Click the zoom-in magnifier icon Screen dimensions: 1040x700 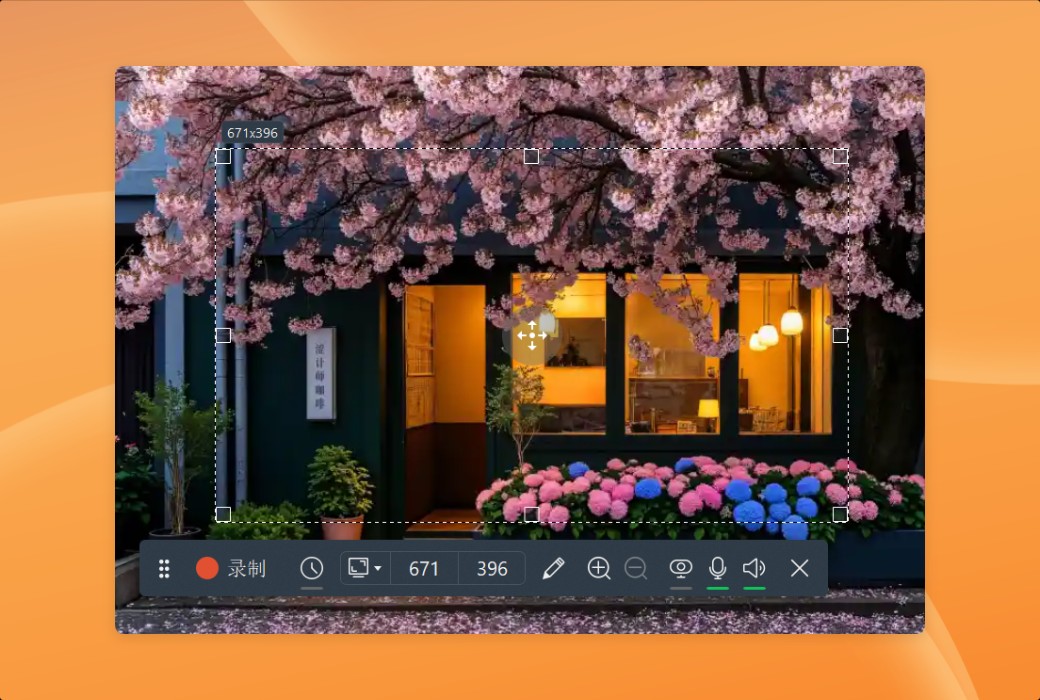click(599, 568)
